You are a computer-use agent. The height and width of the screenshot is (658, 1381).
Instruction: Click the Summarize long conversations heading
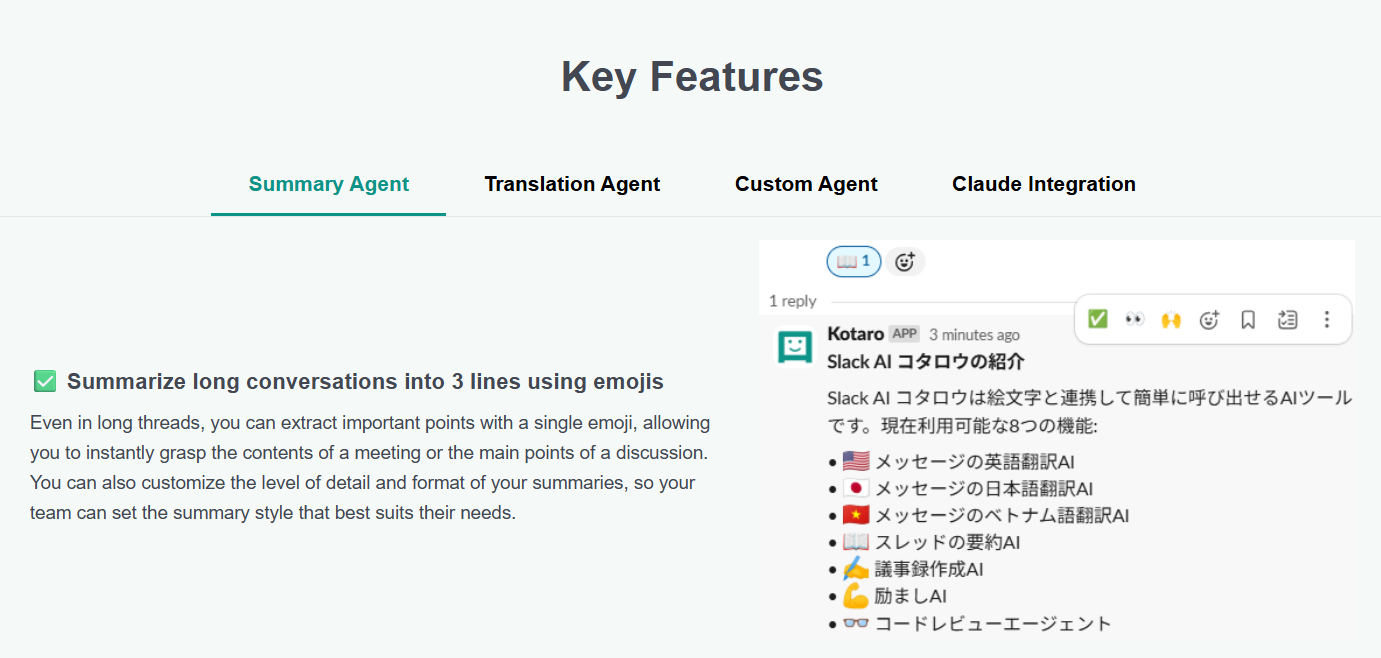click(365, 382)
